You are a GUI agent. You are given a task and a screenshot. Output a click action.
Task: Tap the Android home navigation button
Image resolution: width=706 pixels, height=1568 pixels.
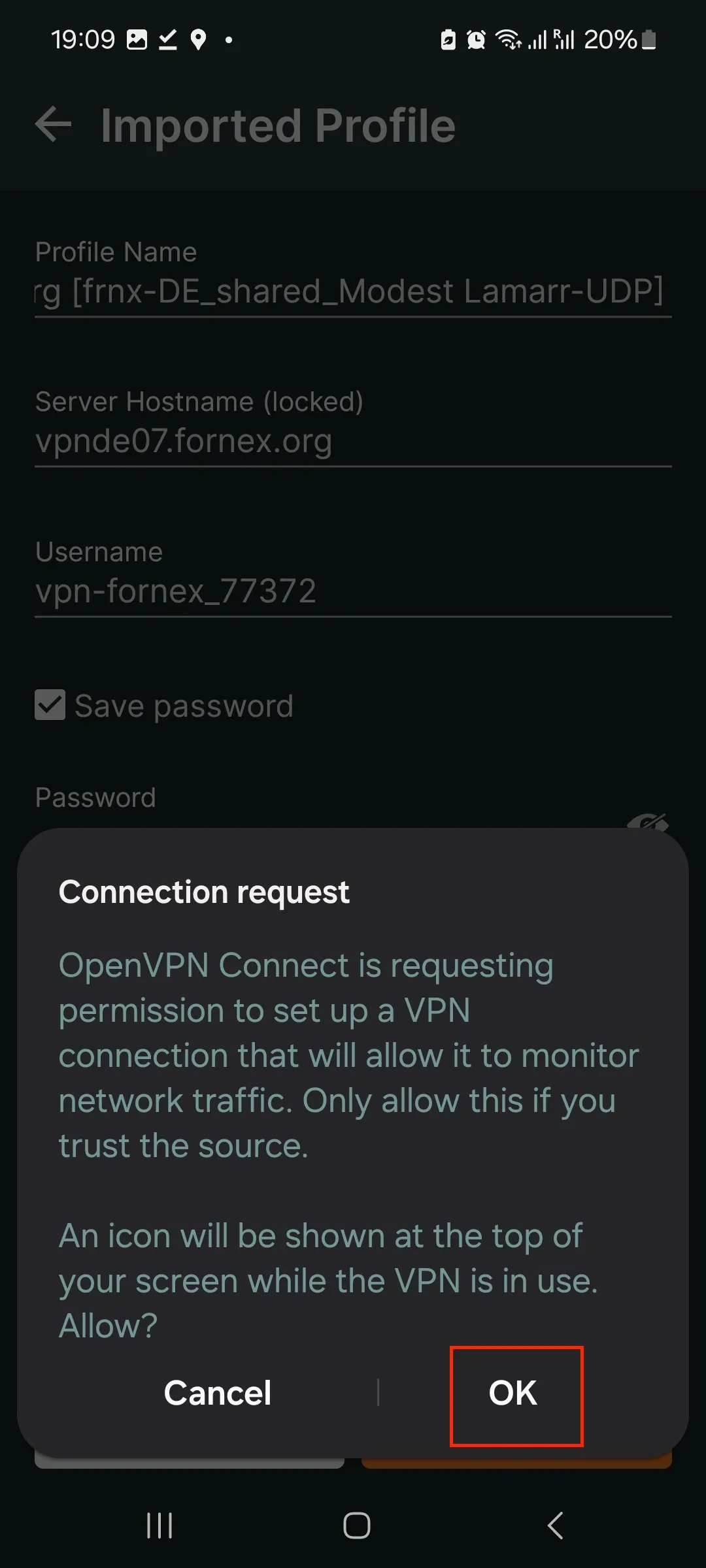click(x=357, y=1526)
